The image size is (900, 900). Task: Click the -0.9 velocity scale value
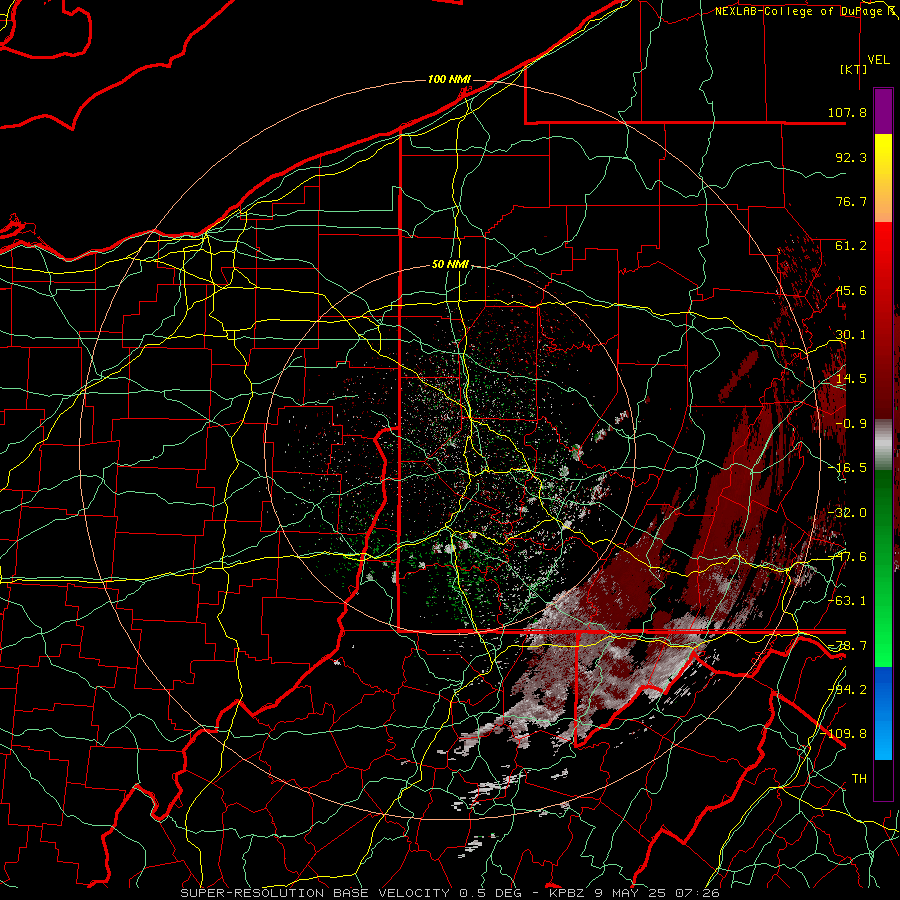click(x=851, y=424)
